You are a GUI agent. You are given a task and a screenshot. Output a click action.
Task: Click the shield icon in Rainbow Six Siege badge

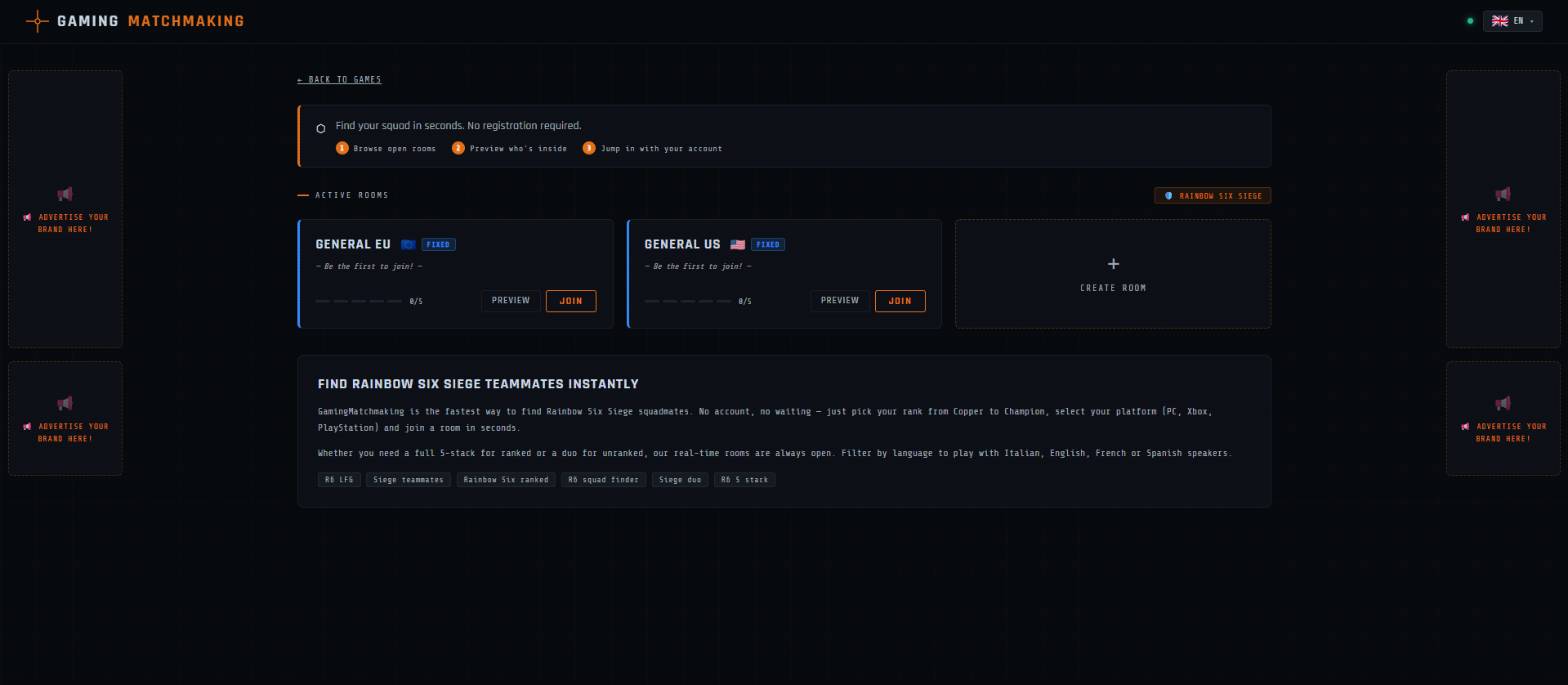pos(1168,196)
